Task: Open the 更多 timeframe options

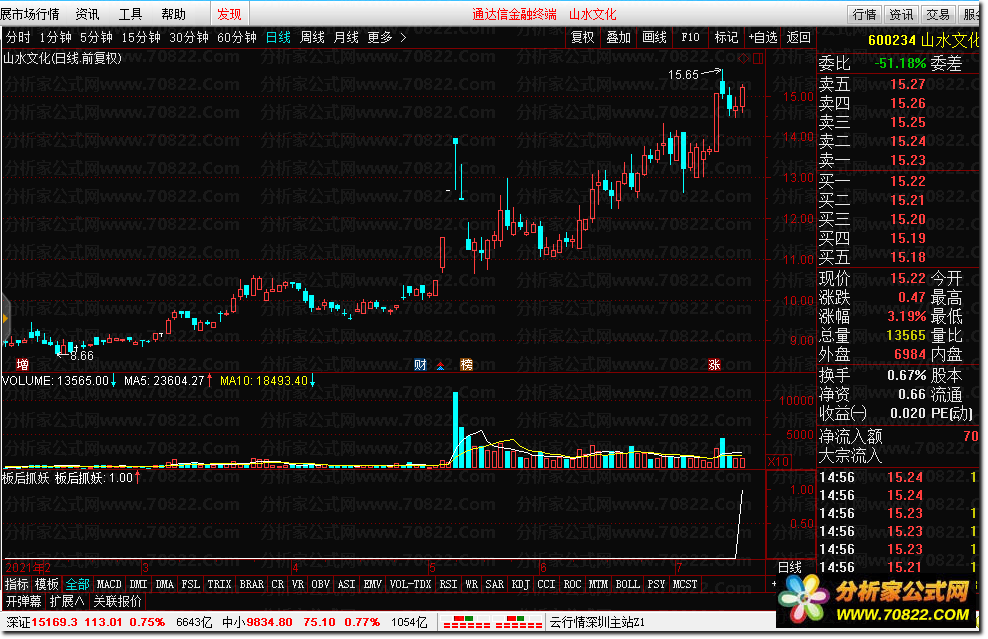Action: 380,38
